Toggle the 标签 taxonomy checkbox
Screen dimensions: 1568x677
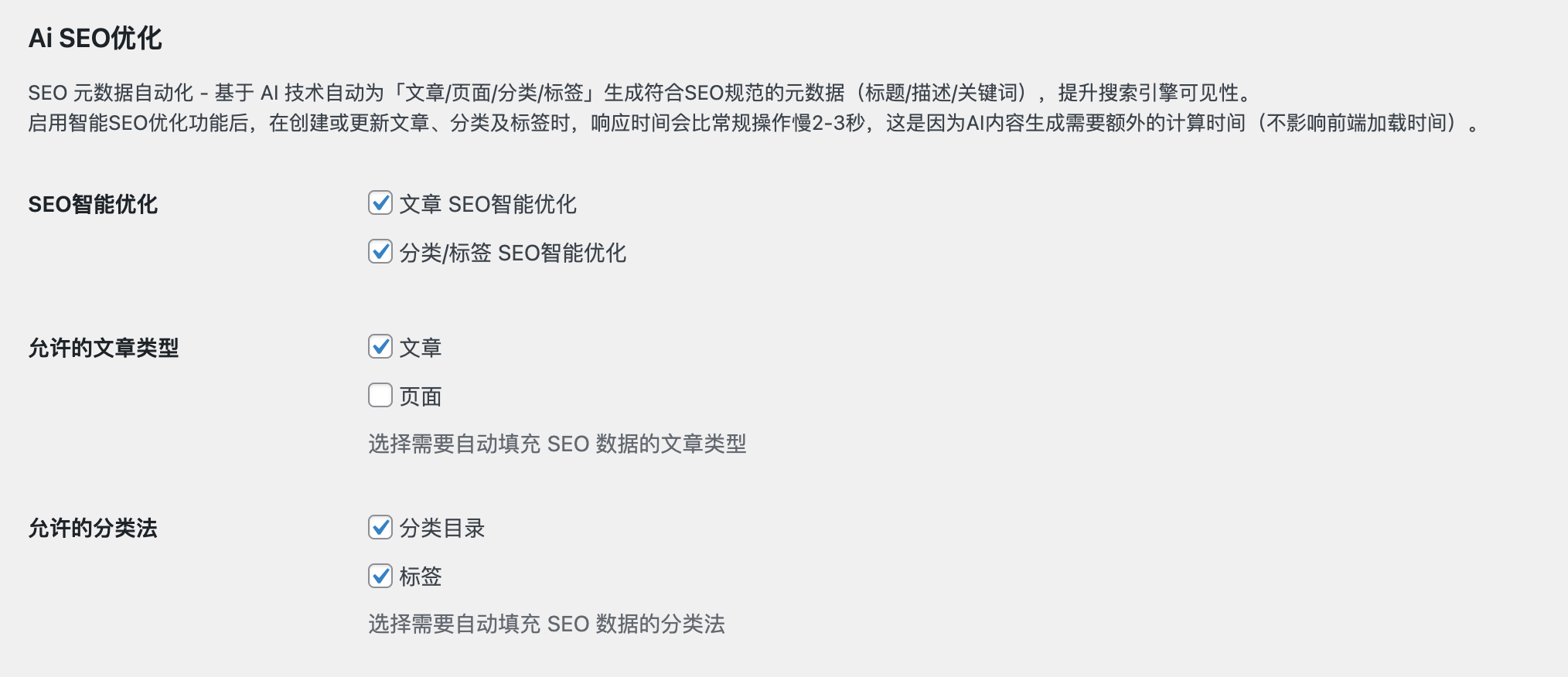coord(380,576)
